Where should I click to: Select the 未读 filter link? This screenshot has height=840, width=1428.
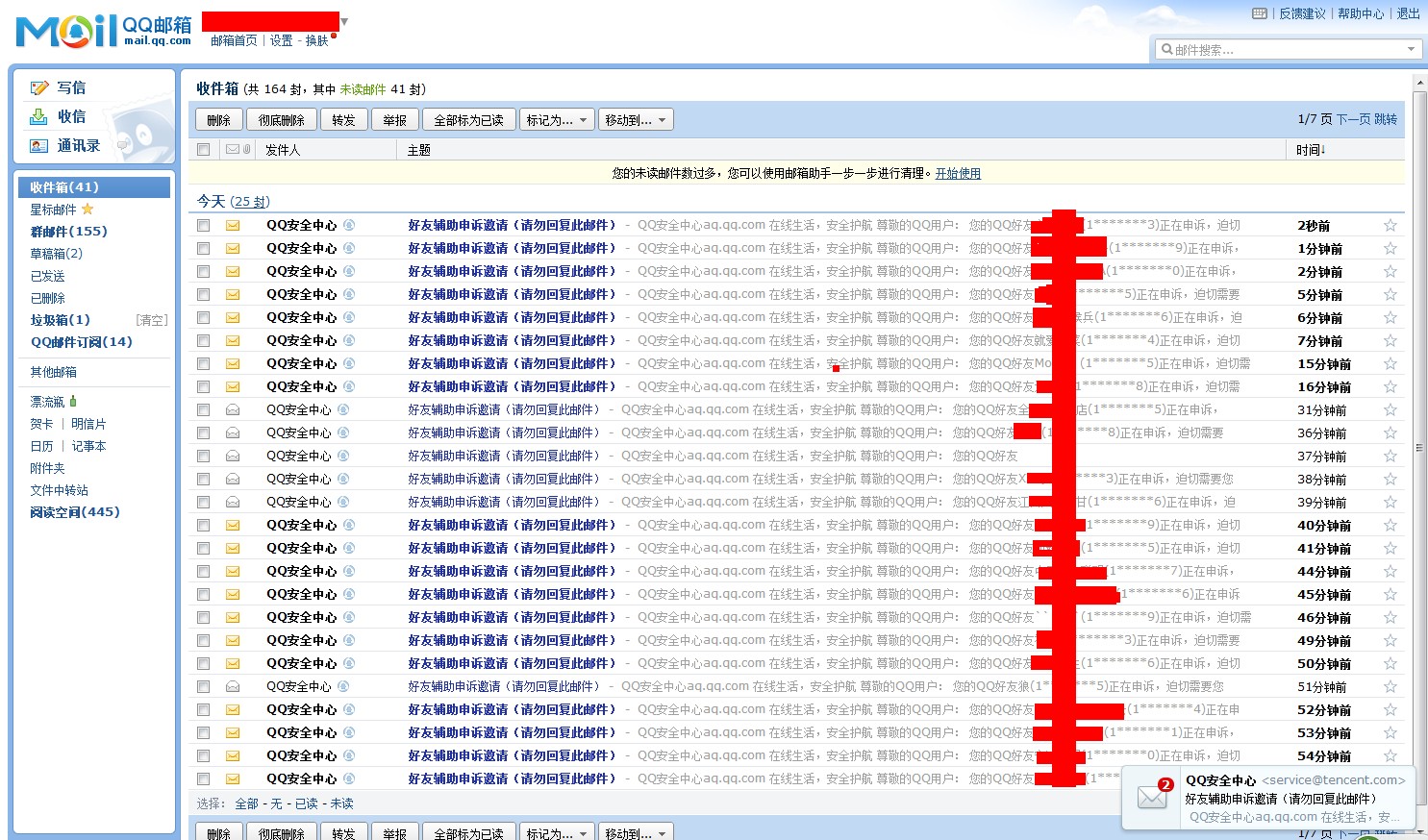(x=342, y=803)
